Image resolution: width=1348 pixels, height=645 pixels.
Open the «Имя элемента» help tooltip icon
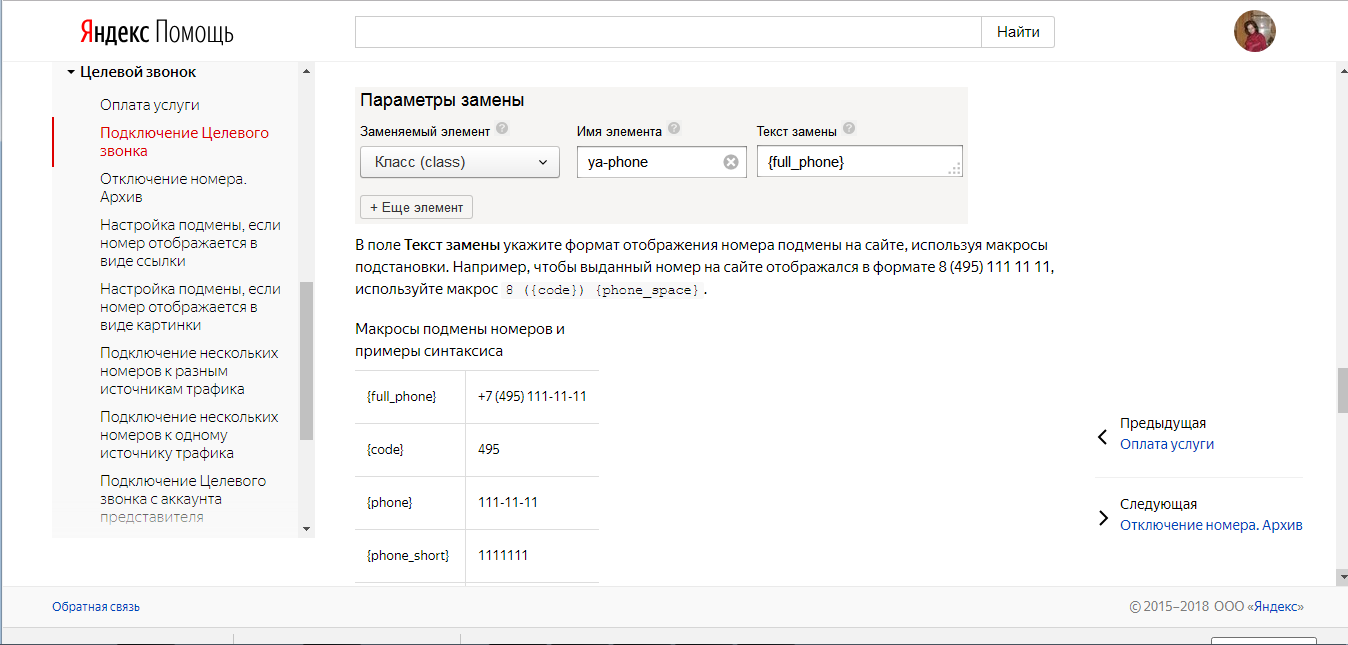click(673, 128)
